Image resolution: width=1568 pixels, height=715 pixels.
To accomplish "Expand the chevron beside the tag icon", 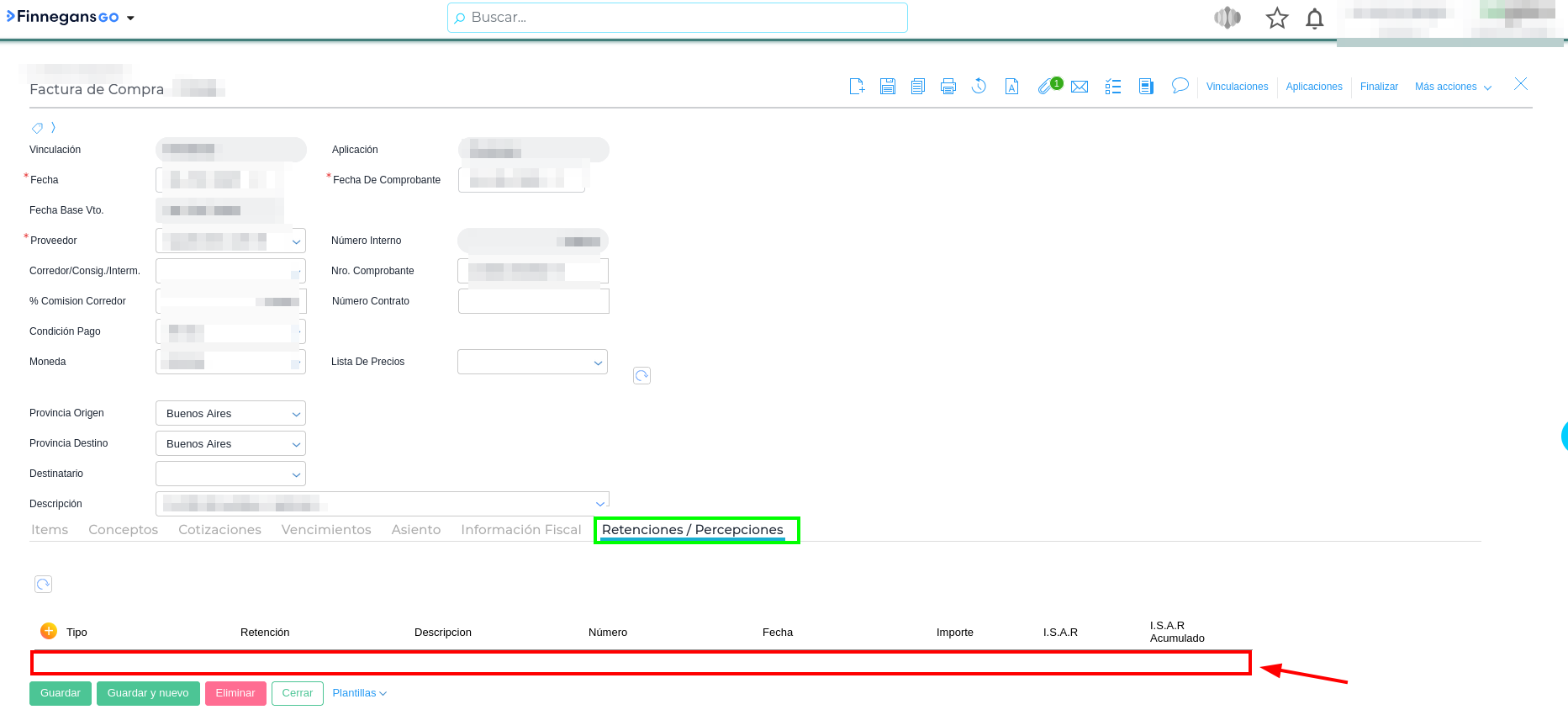I will [x=53, y=128].
